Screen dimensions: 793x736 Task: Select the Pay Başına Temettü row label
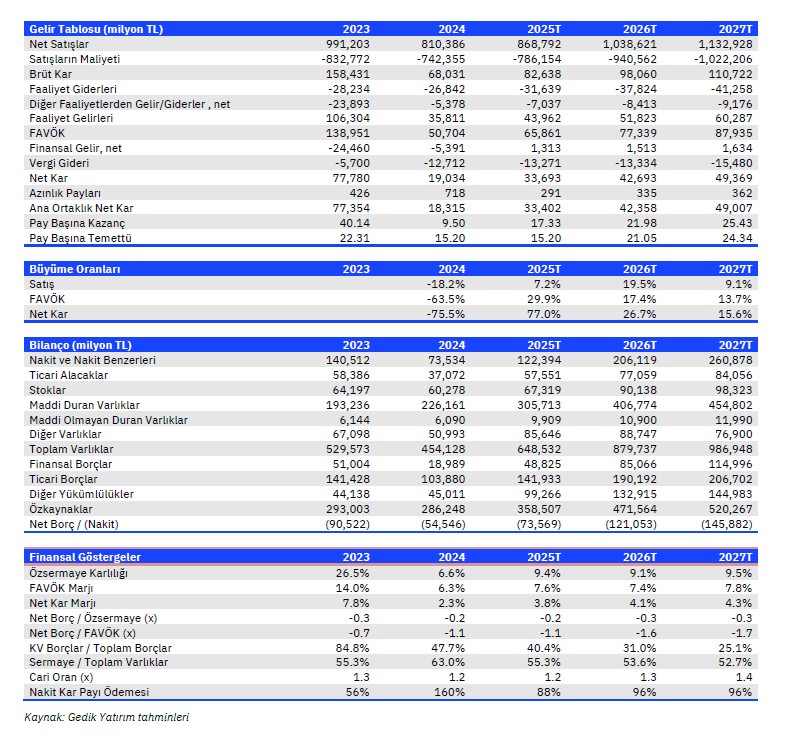coord(80,238)
